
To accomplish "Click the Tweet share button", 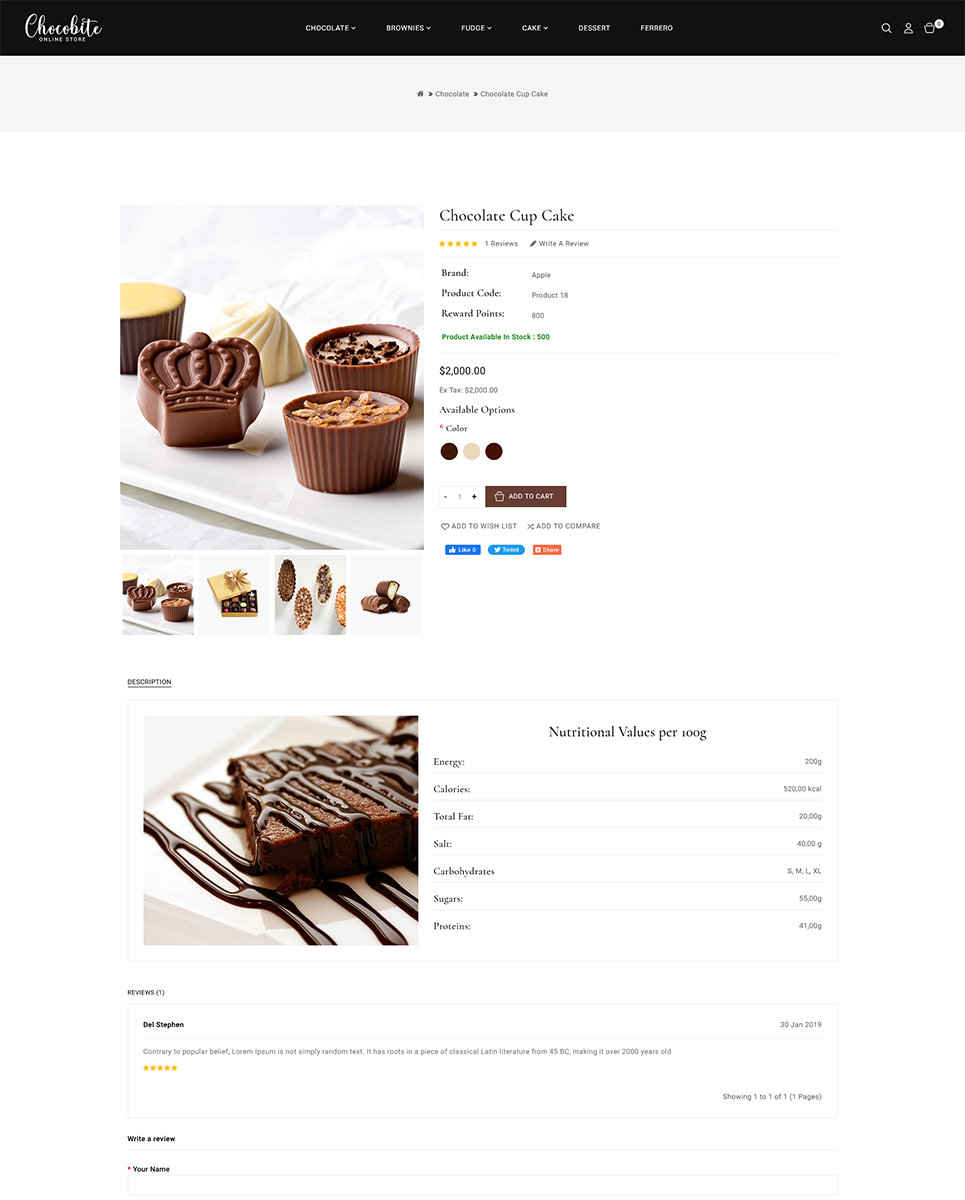I will pyautogui.click(x=506, y=550).
